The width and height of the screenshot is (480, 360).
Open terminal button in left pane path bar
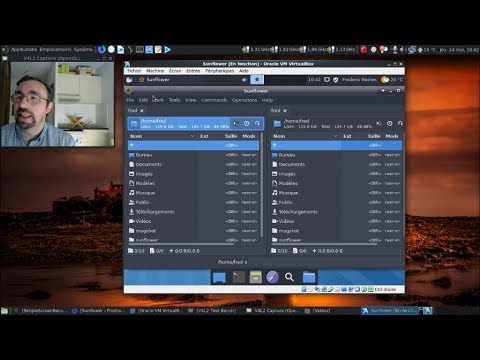pyautogui.click(x=236, y=123)
